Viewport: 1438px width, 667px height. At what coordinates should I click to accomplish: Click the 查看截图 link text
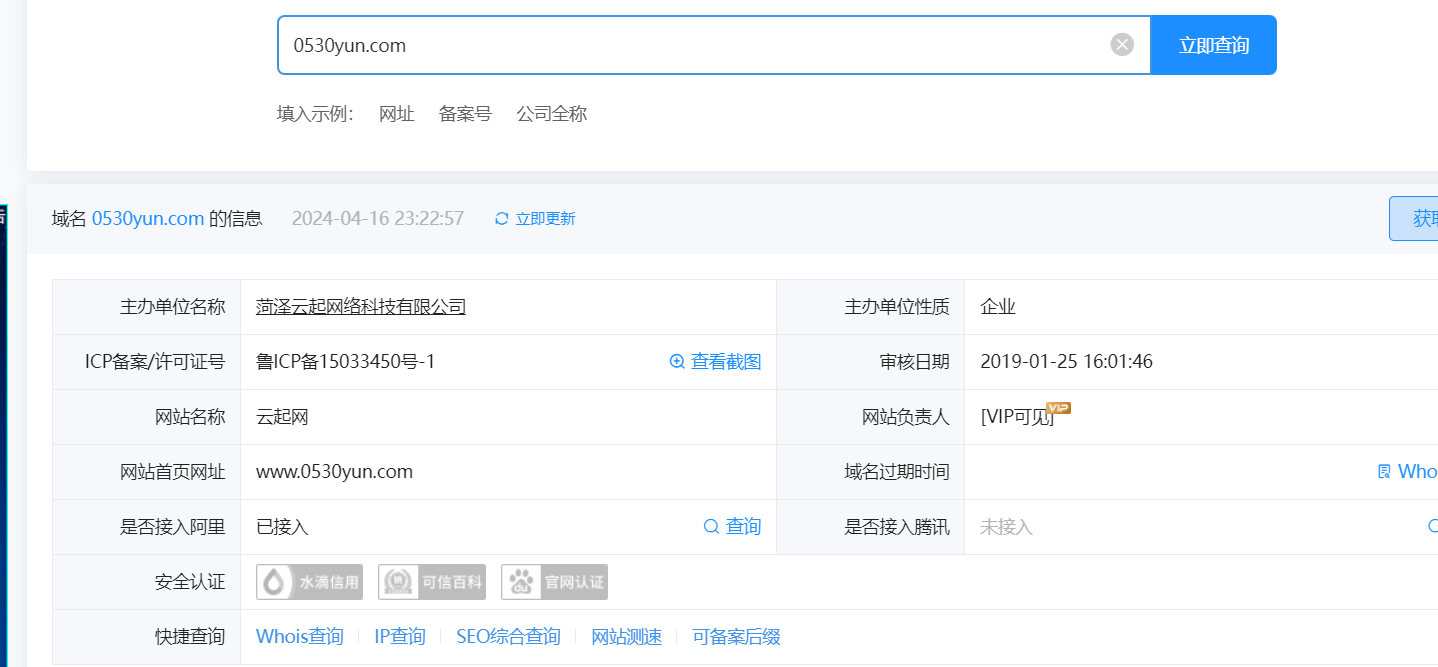point(726,362)
